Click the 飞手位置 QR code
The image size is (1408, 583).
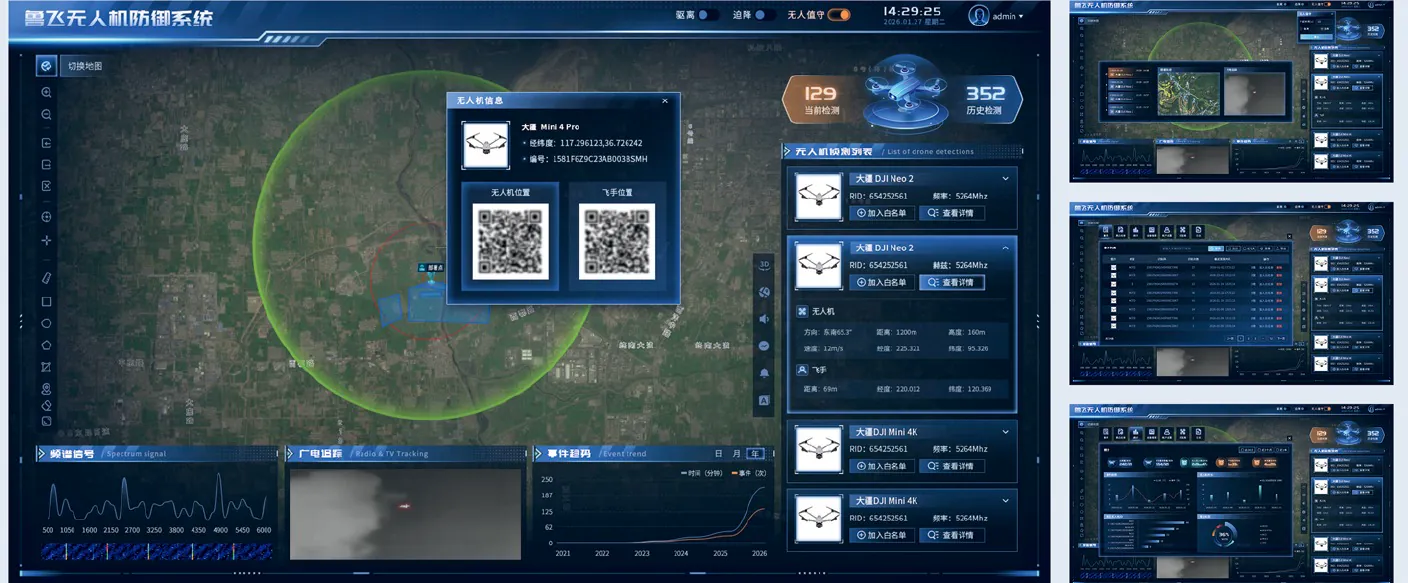(617, 241)
